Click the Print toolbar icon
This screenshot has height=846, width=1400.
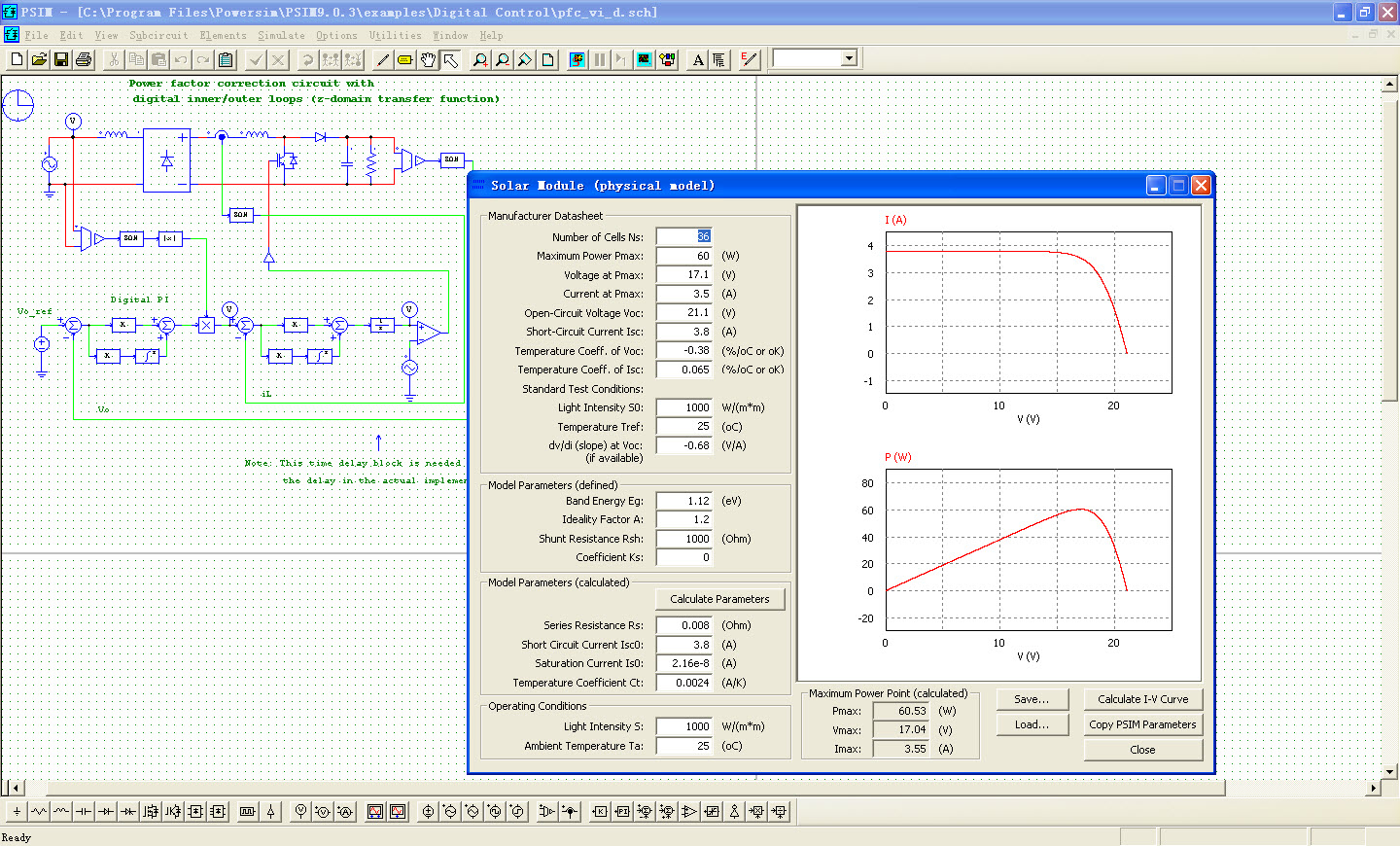84,59
